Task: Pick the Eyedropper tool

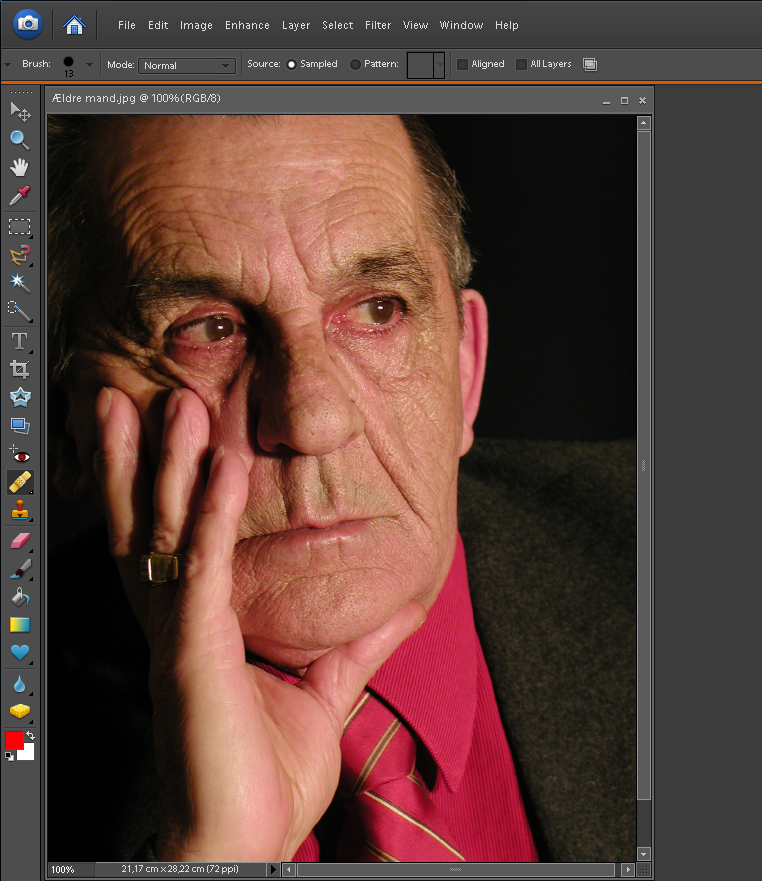Action: 19,196
